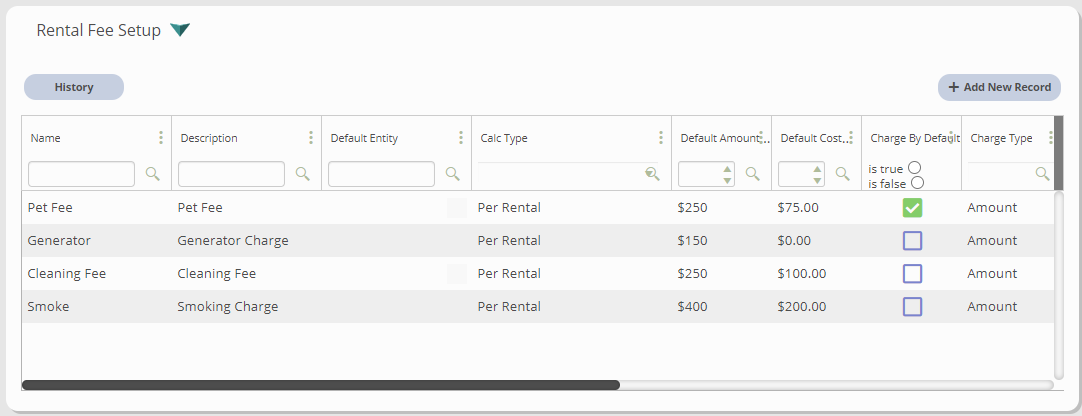Open Default Entity column options menu
1082x416 pixels.
461,137
